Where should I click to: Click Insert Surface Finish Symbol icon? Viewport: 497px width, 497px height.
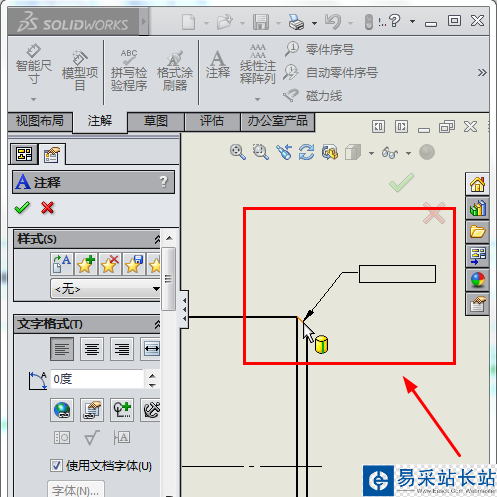92,437
